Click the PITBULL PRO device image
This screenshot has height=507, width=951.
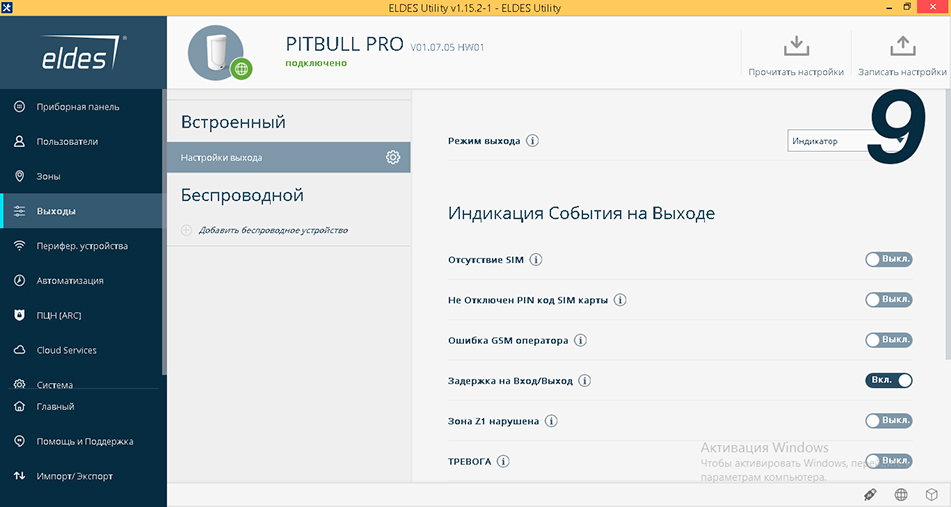point(216,52)
